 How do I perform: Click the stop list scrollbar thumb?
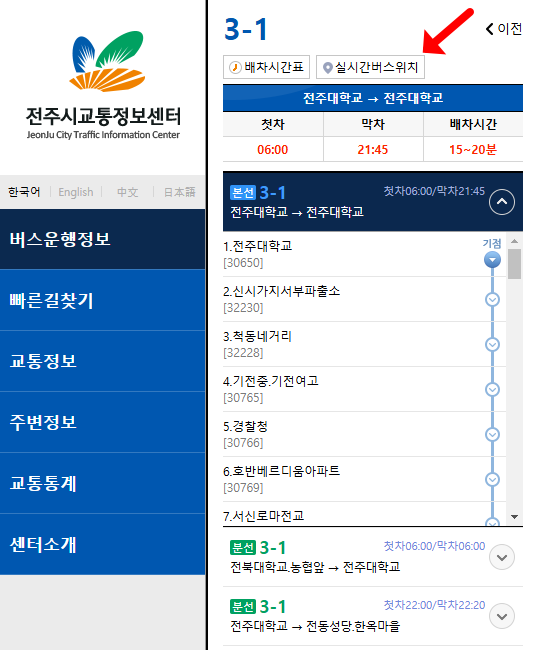(514, 264)
